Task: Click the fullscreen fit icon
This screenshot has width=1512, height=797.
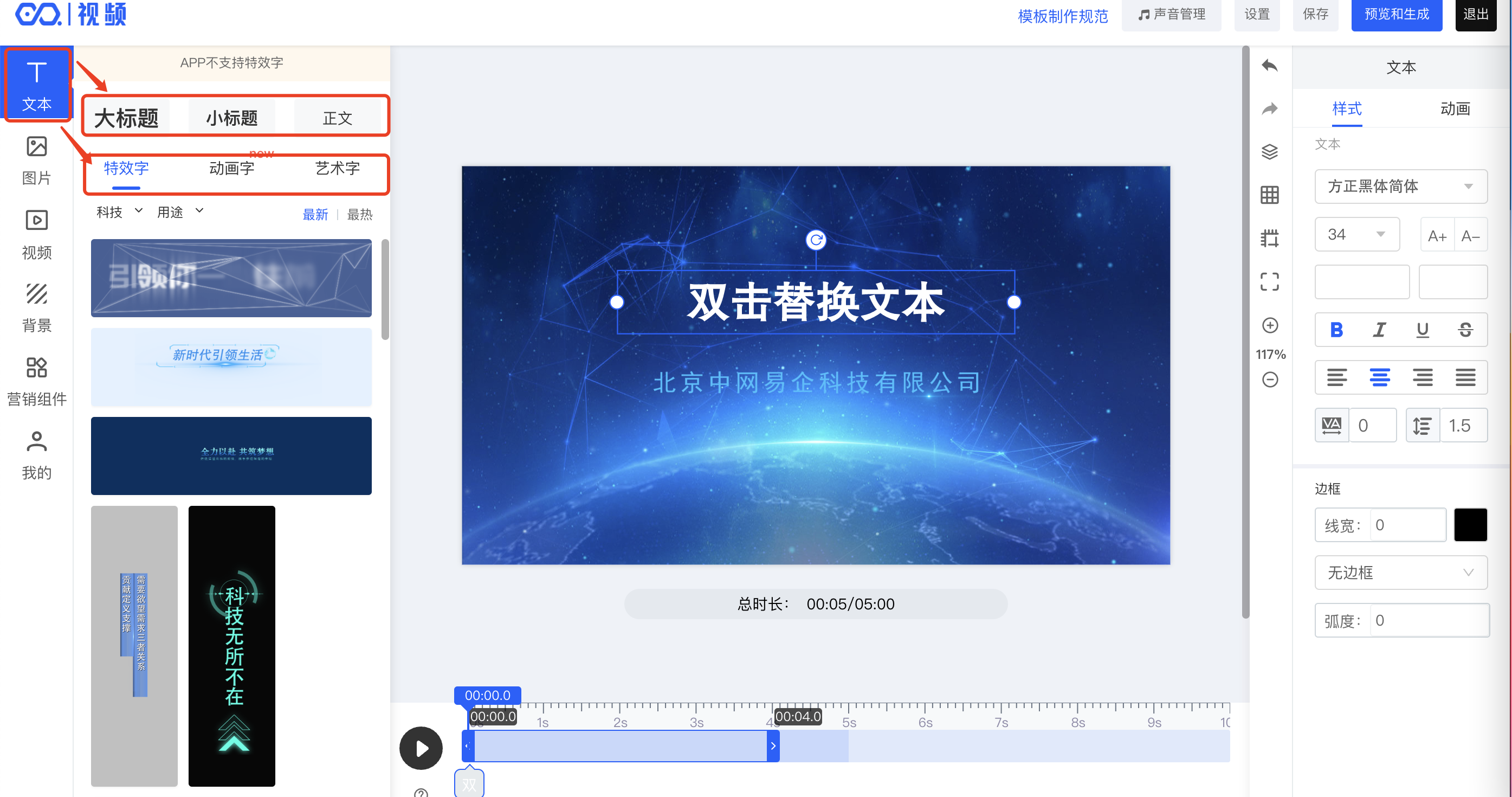Action: (1269, 282)
